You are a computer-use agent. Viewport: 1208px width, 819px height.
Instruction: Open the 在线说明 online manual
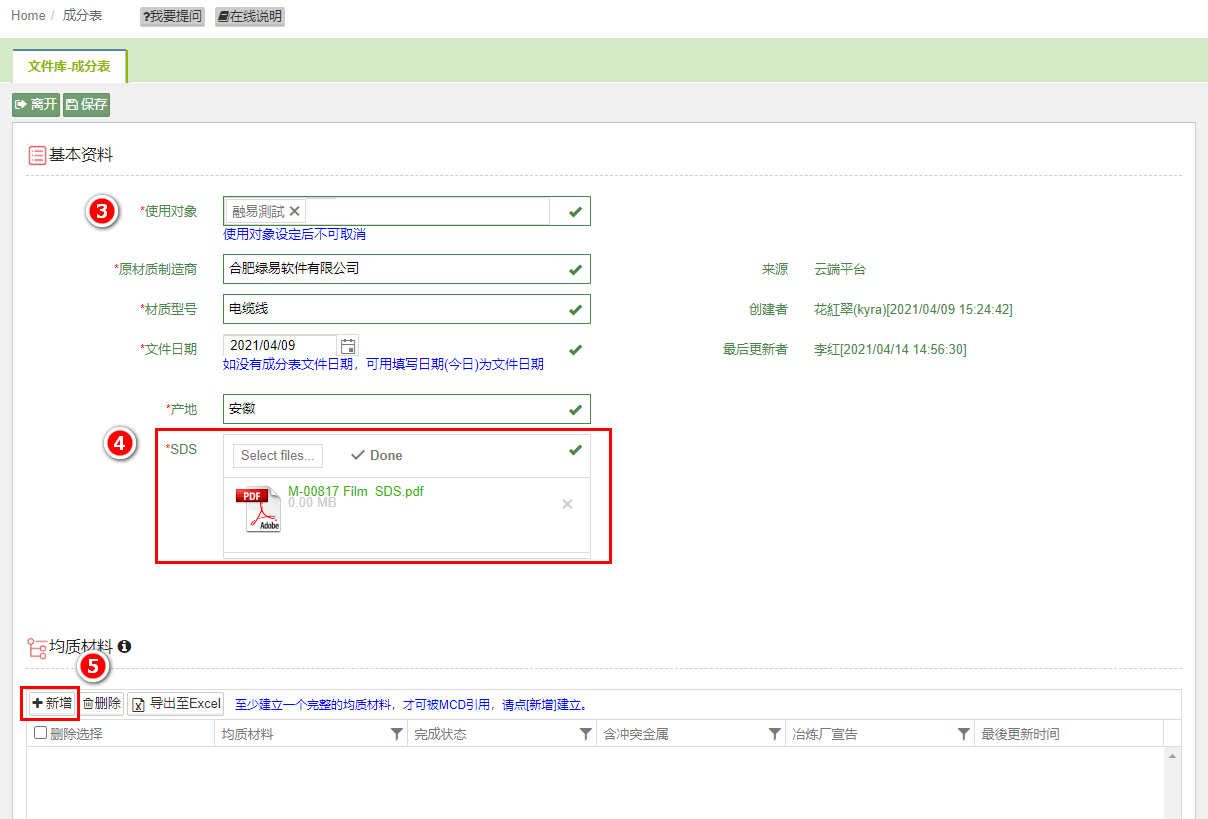(x=250, y=16)
